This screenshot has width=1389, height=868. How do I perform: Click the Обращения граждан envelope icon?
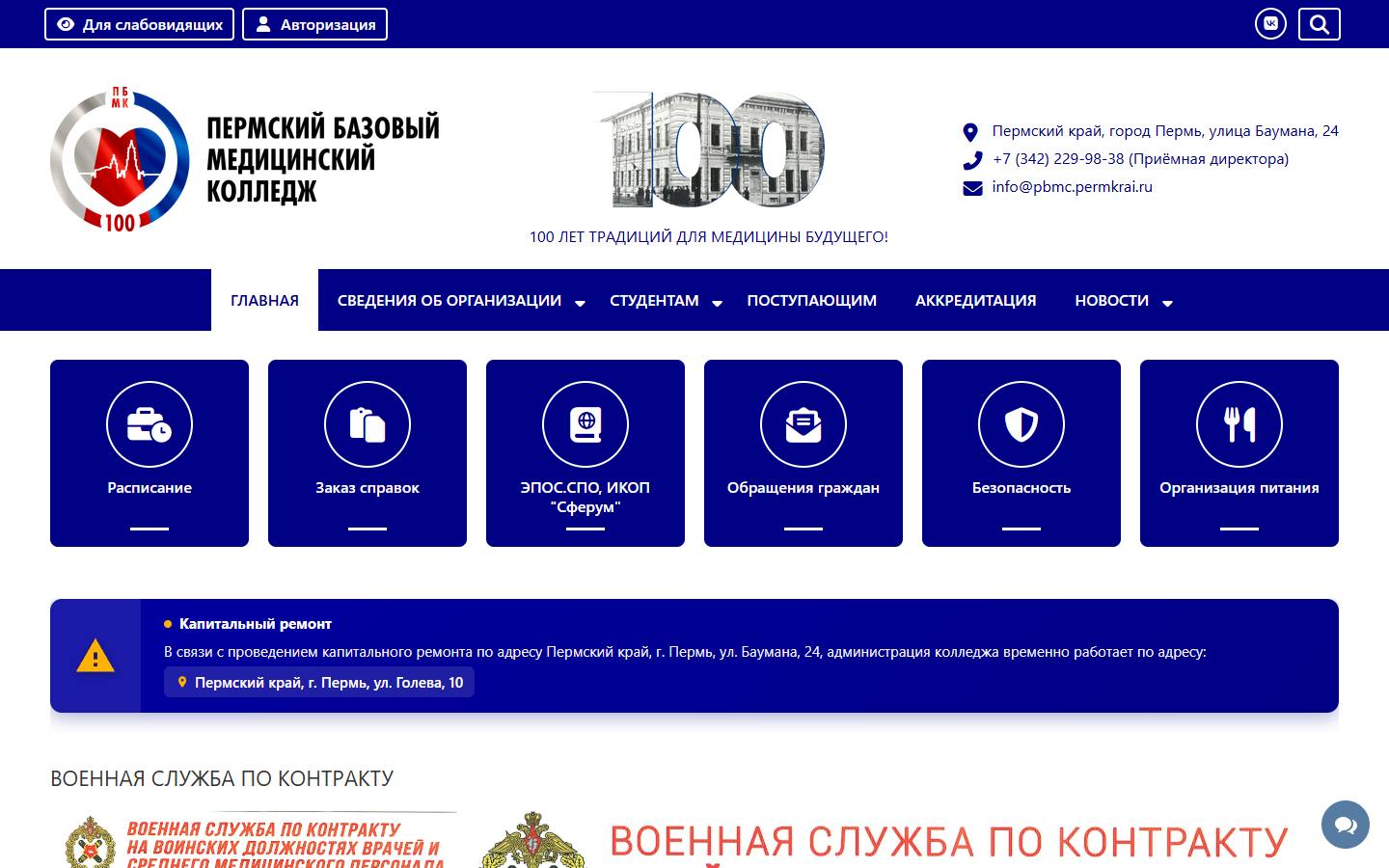coord(803,424)
